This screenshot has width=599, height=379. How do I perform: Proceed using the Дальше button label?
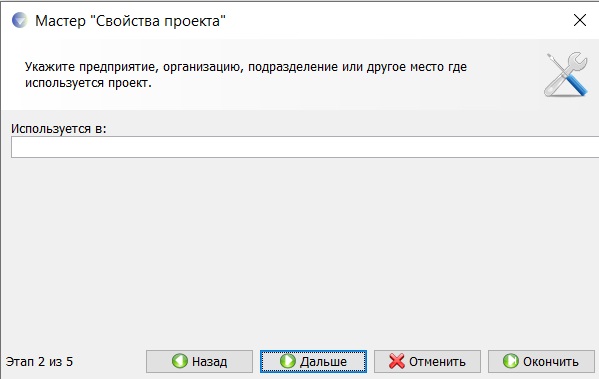pos(323,361)
